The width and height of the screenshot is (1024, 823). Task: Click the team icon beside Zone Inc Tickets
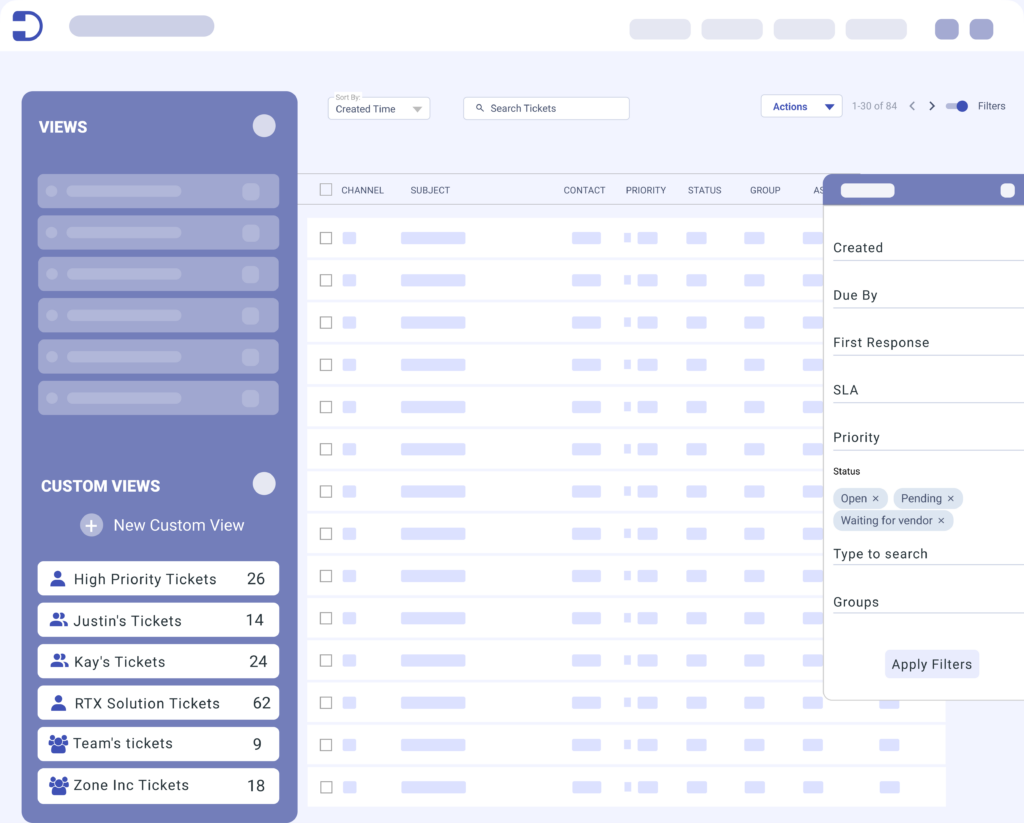[60, 786]
